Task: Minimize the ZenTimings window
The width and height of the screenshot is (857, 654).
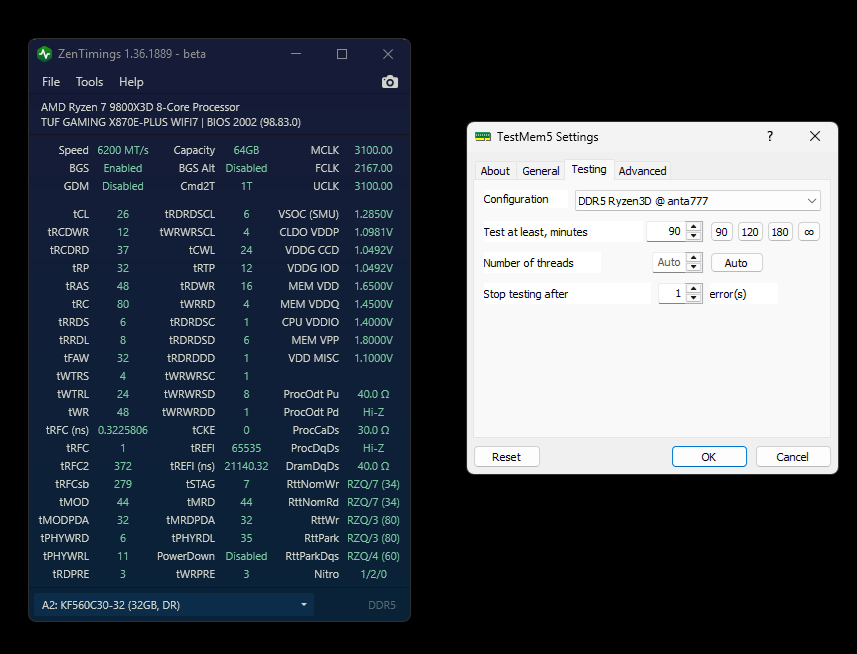Action: 296,54
